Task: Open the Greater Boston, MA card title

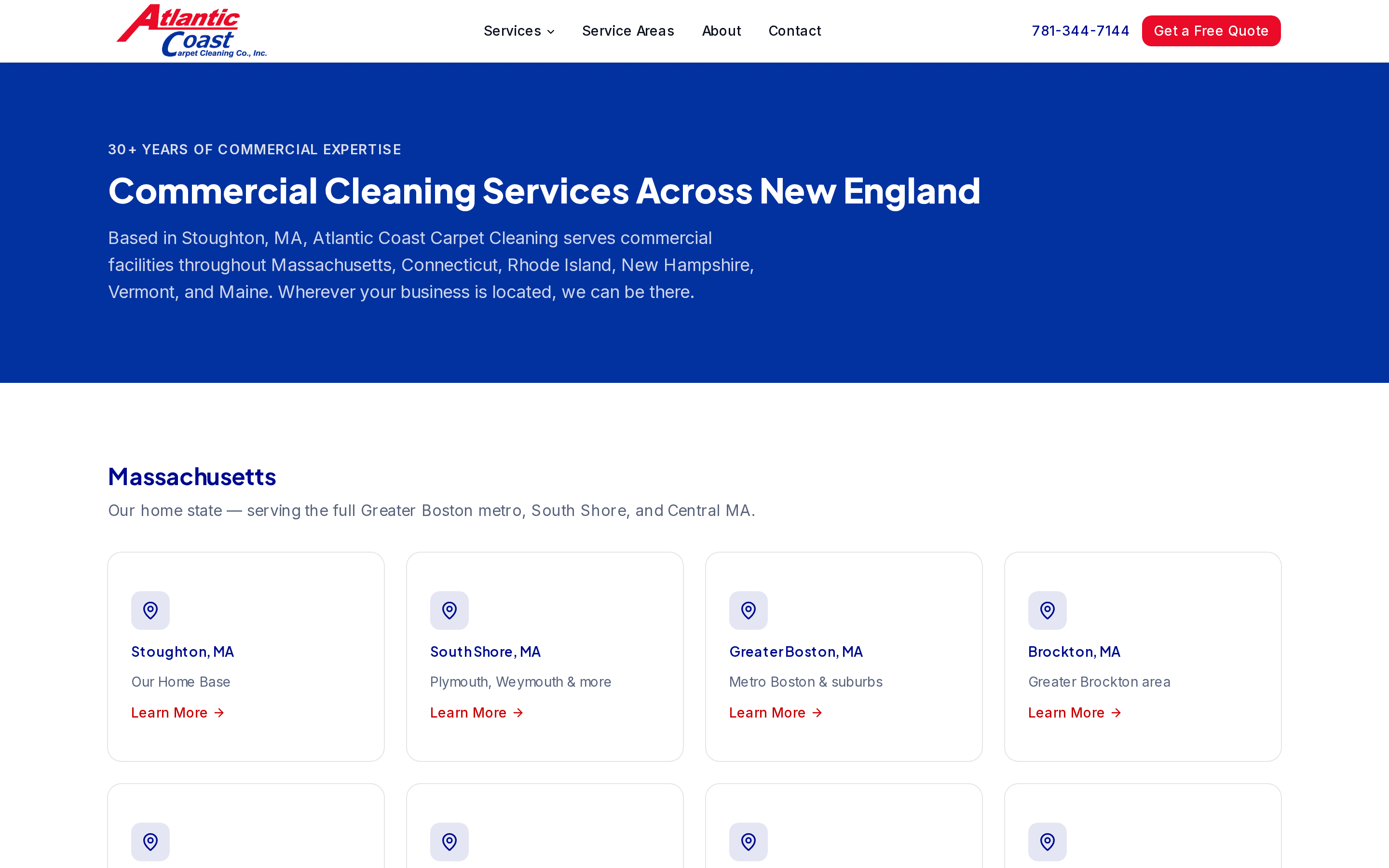Action: (x=796, y=651)
